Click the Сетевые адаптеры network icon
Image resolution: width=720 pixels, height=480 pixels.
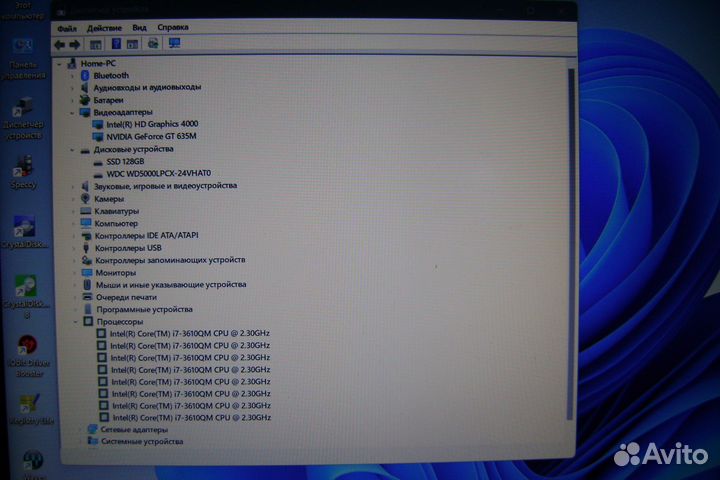(92, 429)
